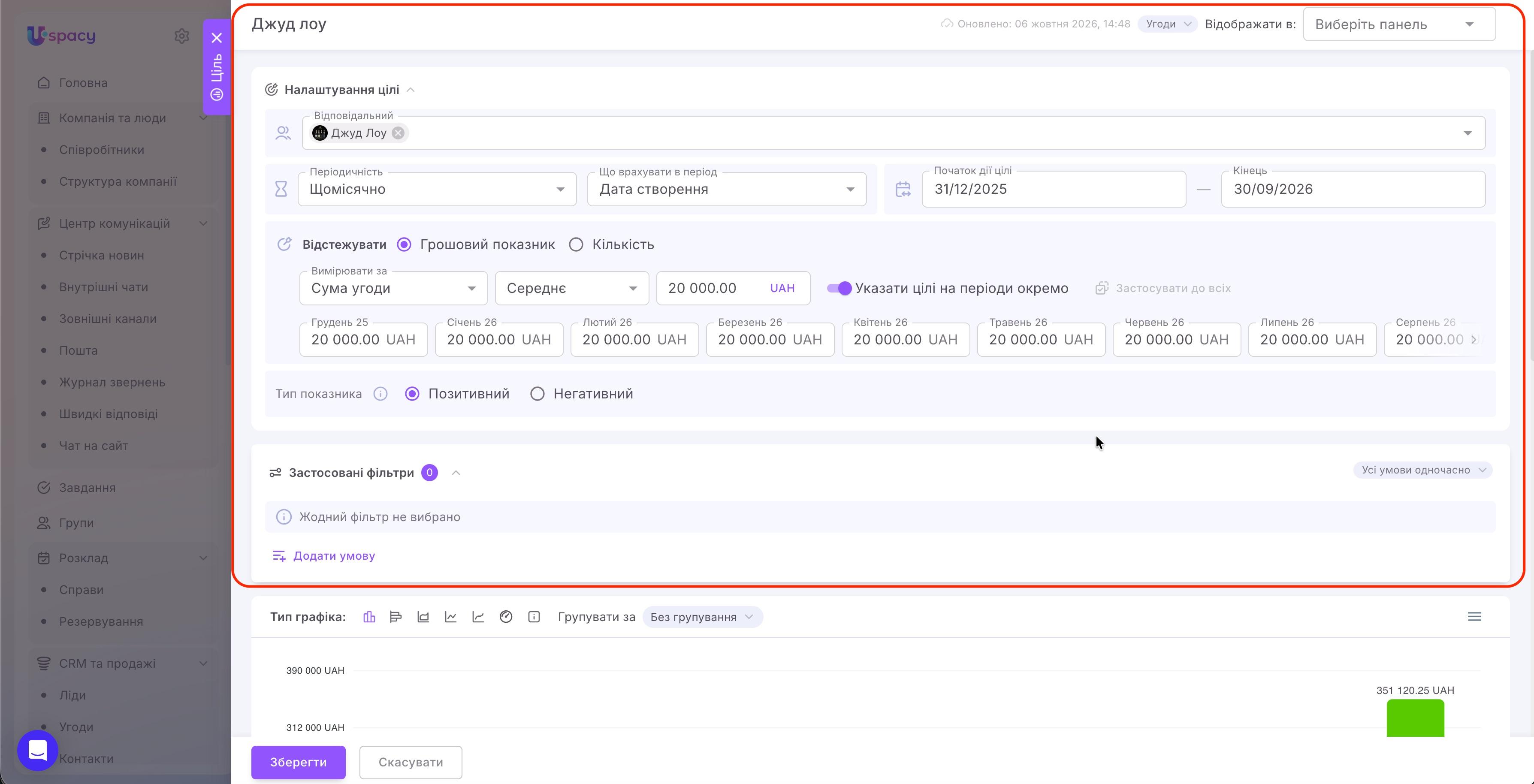The image size is (1534, 784).
Task: Open Головна in sidebar
Action: point(83,83)
